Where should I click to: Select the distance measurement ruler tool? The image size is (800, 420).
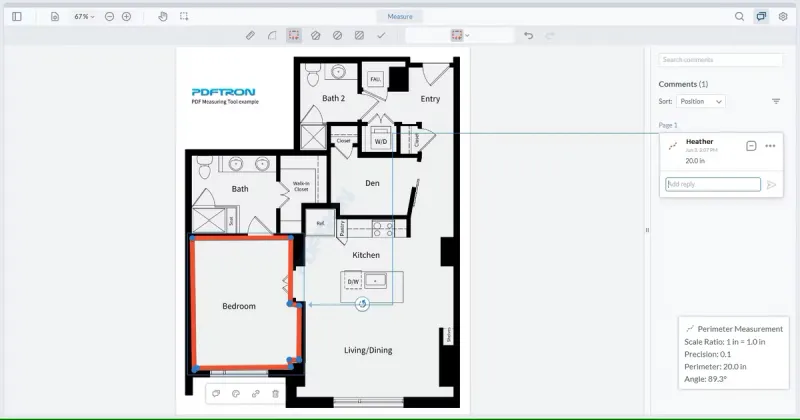250,35
